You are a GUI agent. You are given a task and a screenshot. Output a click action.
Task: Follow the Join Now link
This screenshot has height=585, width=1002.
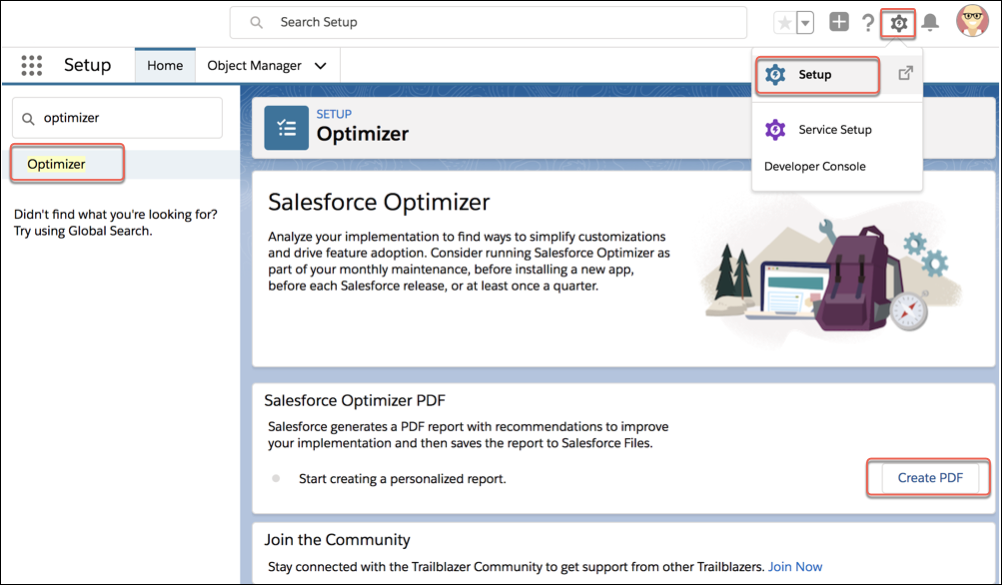click(795, 567)
